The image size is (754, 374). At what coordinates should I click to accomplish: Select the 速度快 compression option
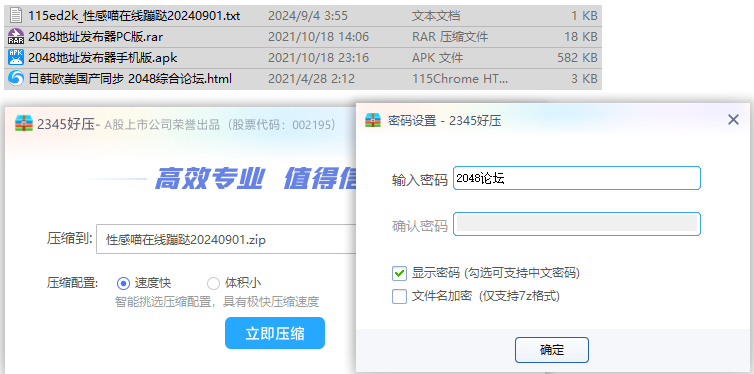pyautogui.click(x=124, y=284)
